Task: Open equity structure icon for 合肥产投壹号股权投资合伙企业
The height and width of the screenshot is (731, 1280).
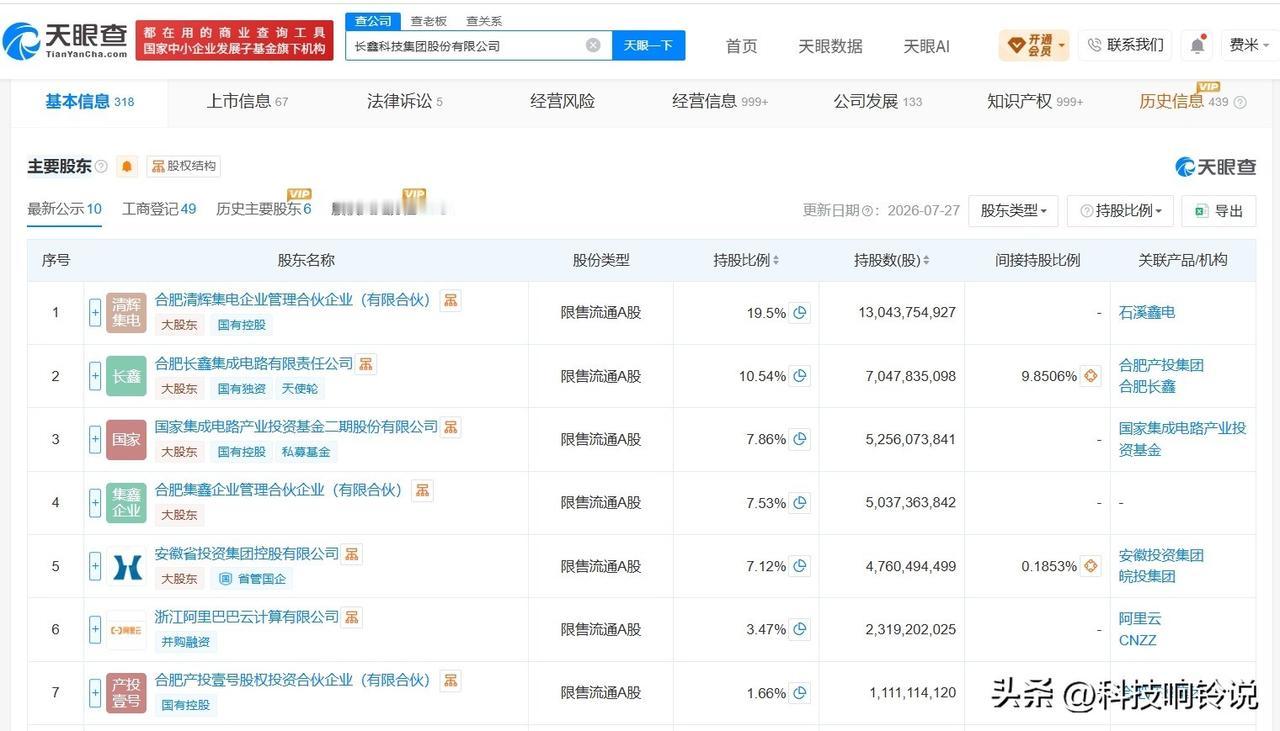Action: point(451,680)
